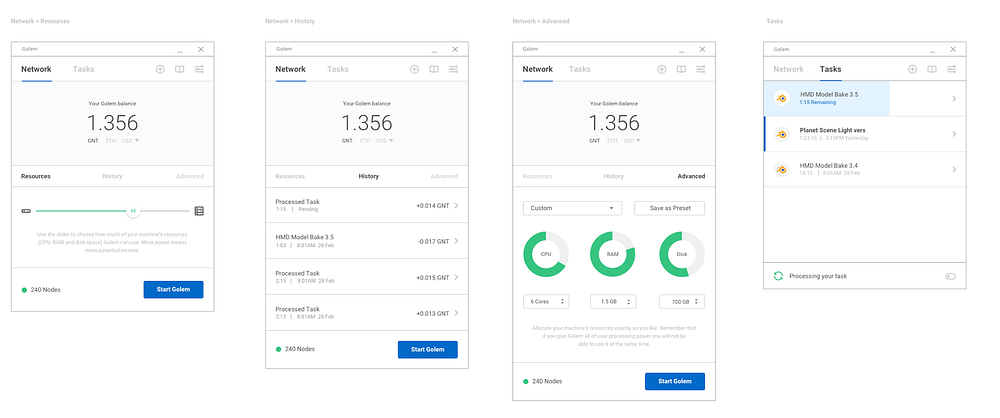Switch to Tasks tab in History window
The height and width of the screenshot is (418, 1000).
coord(338,69)
